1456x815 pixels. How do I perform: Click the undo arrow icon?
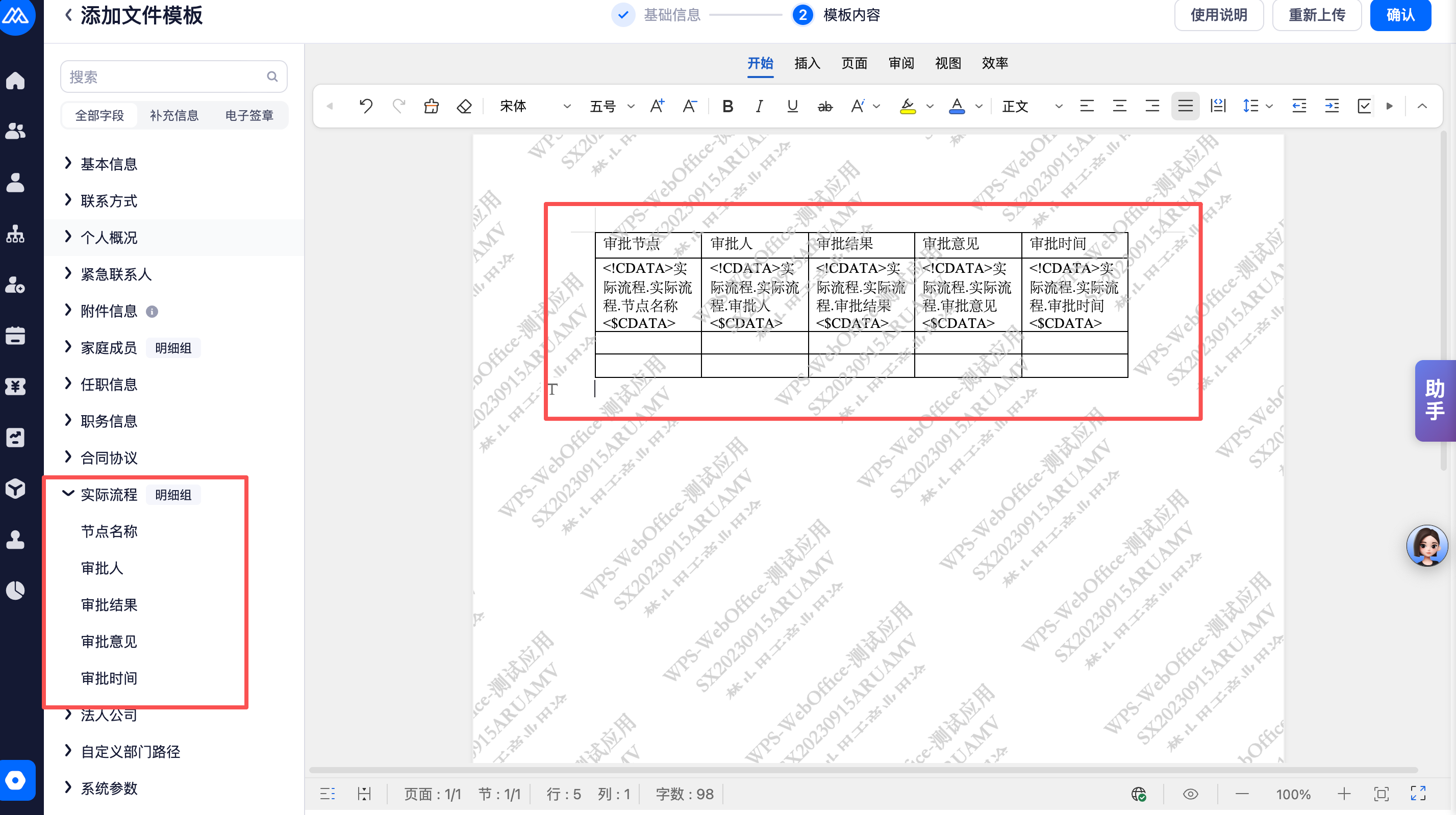[366, 106]
